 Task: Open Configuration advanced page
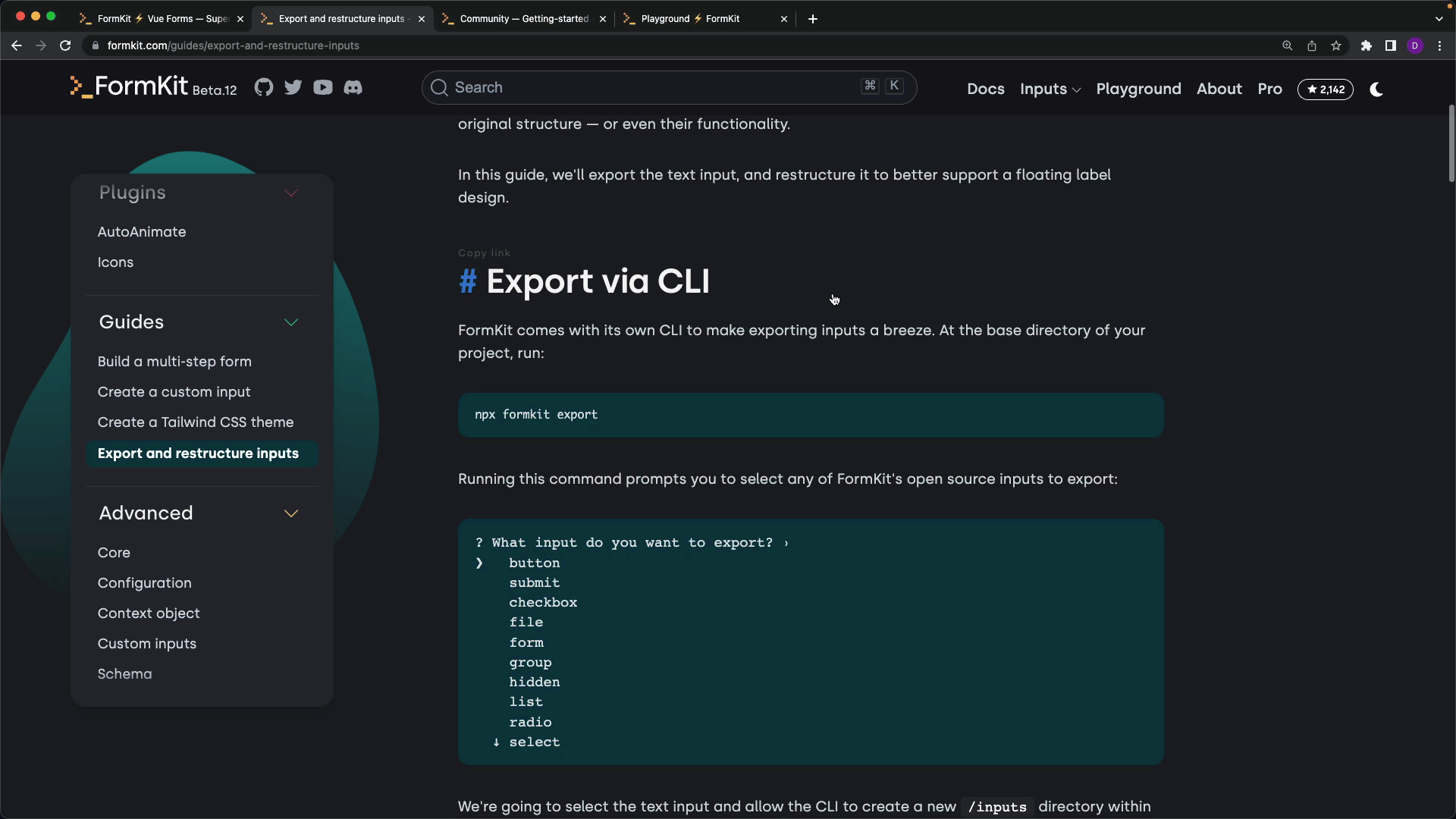[x=144, y=583]
